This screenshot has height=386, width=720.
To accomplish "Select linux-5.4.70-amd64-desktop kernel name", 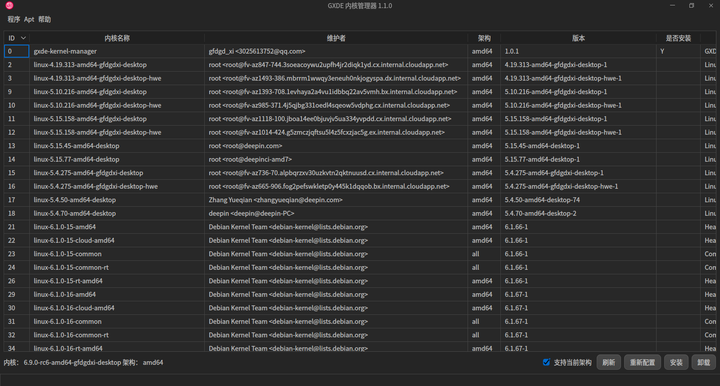I will (x=74, y=213).
